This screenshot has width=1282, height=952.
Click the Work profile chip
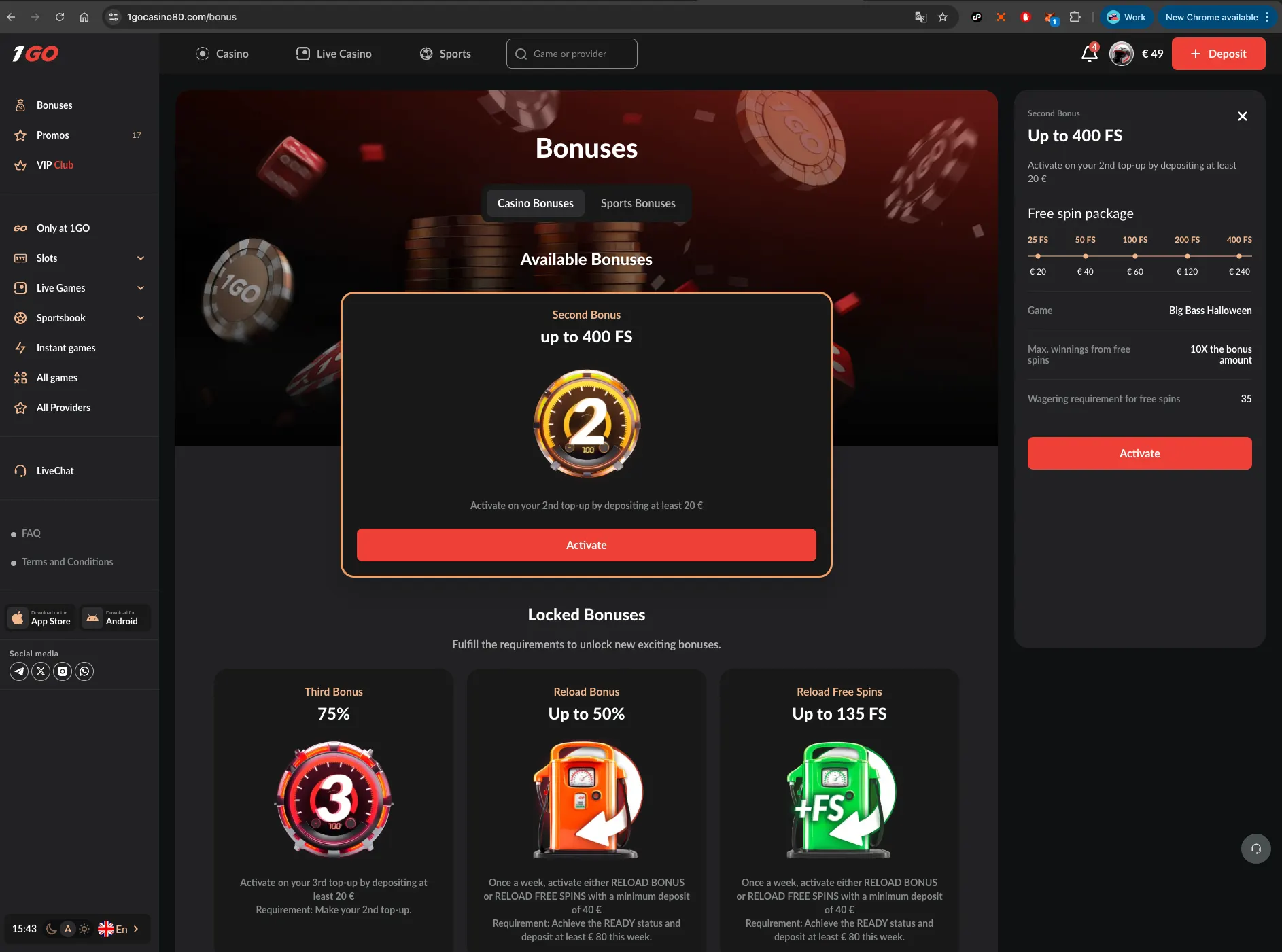[x=1126, y=17]
